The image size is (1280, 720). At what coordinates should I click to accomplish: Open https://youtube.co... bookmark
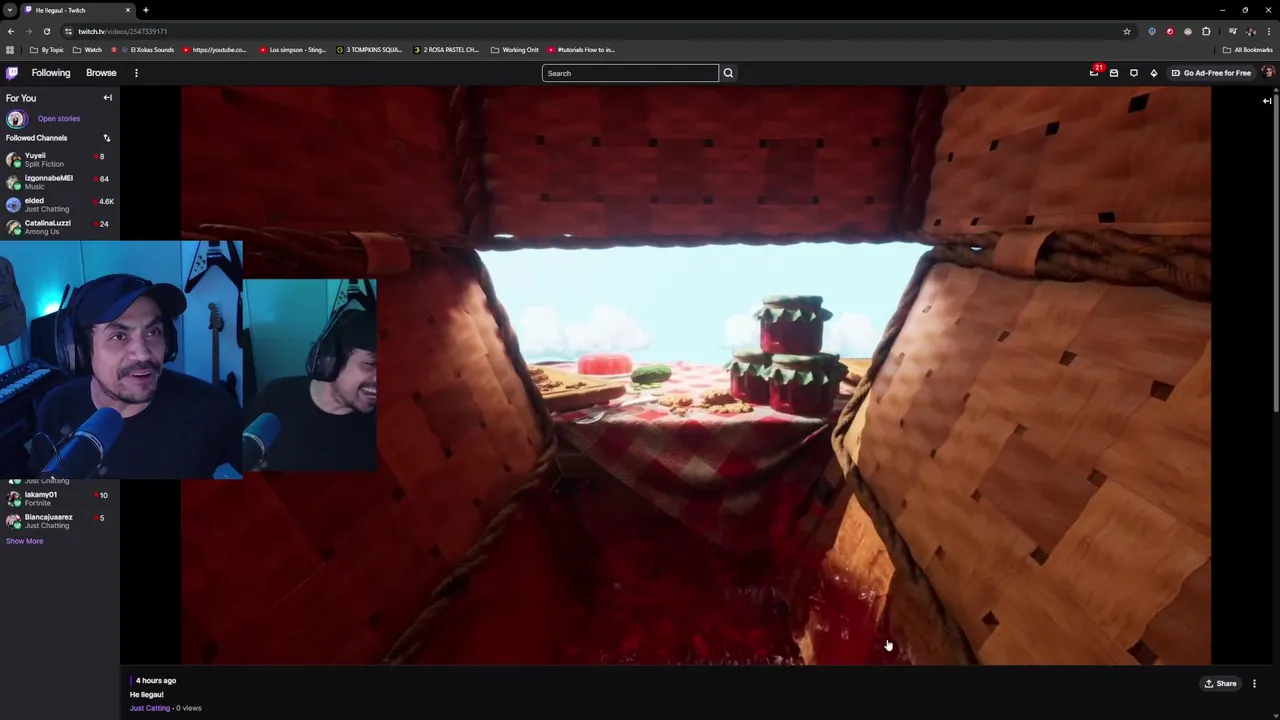(214, 50)
